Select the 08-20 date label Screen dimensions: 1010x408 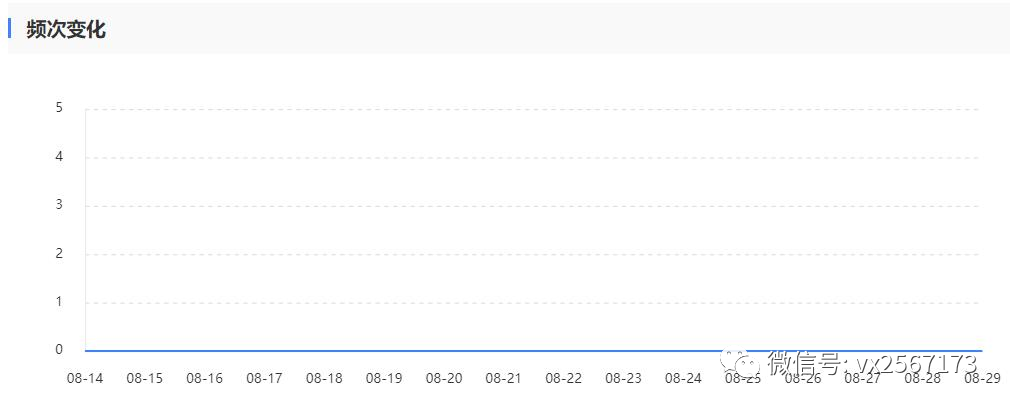(x=444, y=378)
